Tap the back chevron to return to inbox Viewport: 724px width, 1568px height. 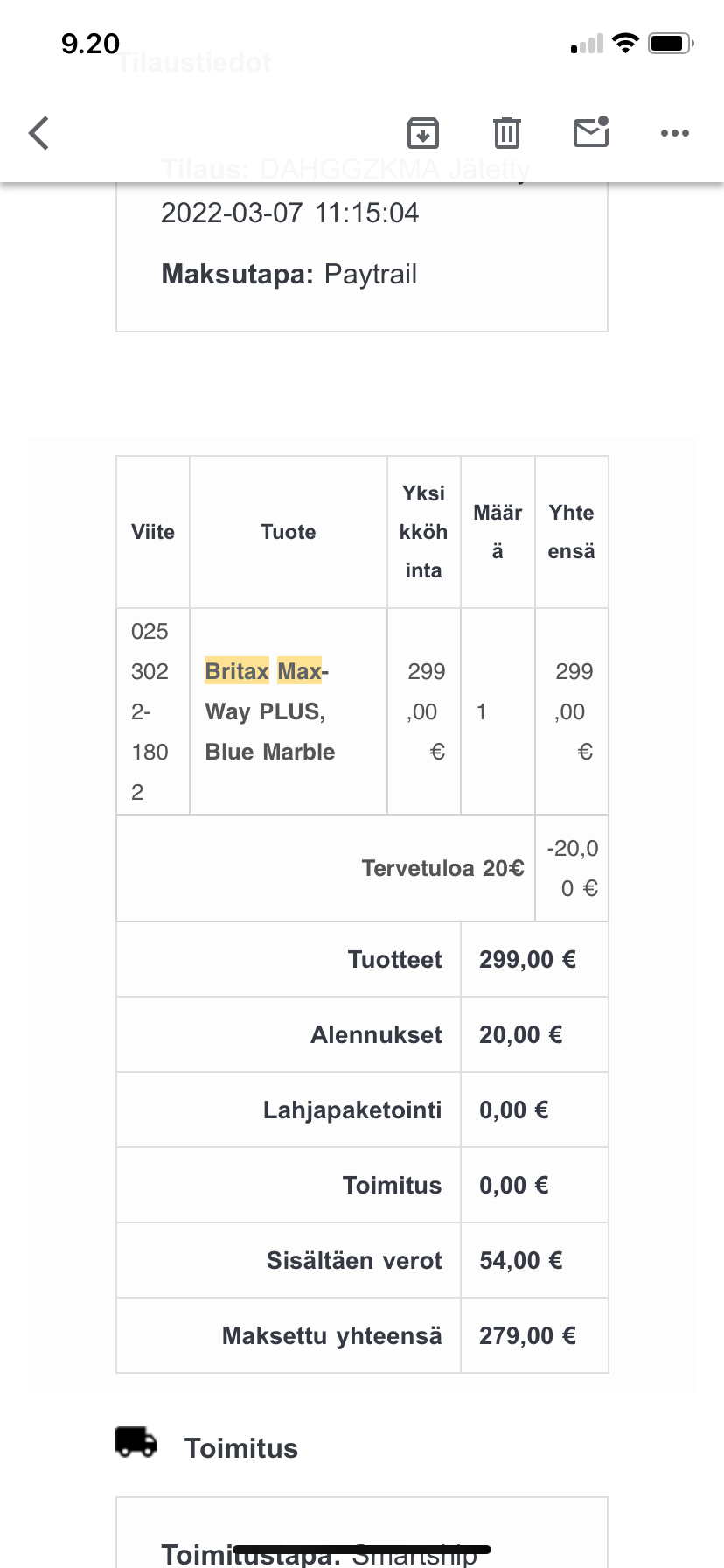[x=38, y=132]
